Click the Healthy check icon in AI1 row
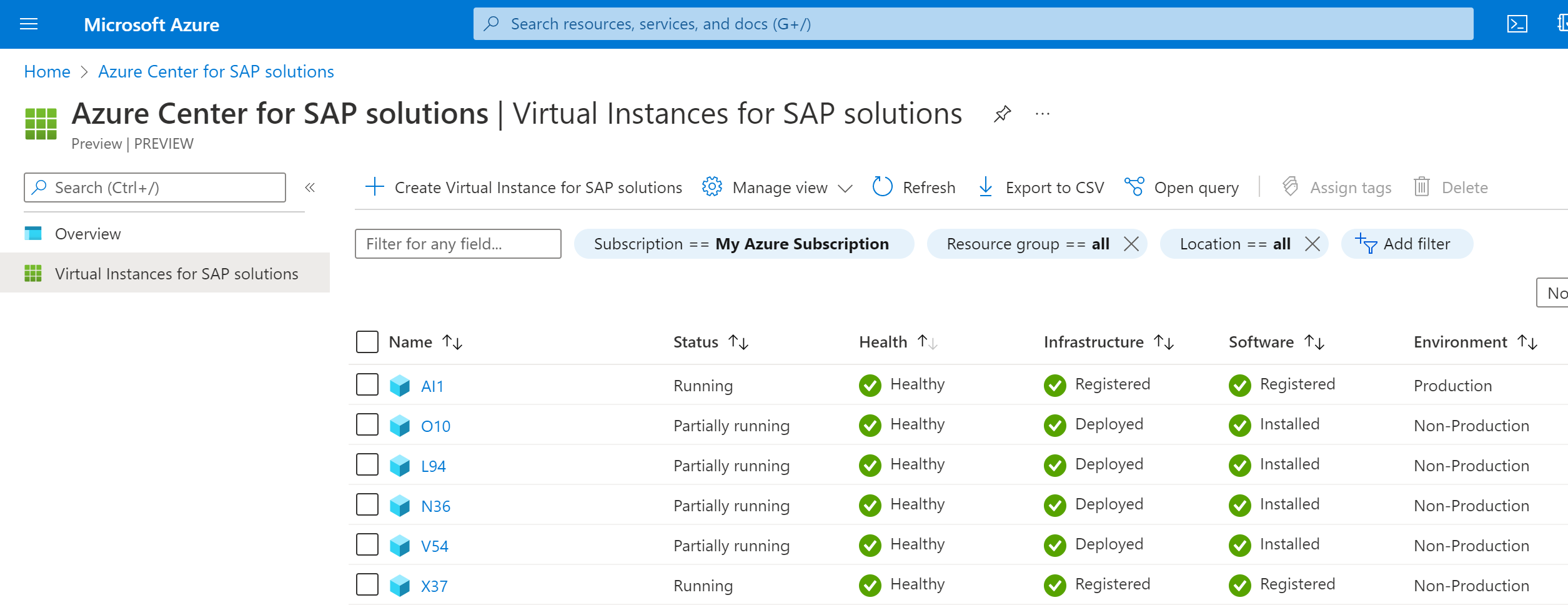This screenshot has width=1568, height=605. [x=870, y=386]
